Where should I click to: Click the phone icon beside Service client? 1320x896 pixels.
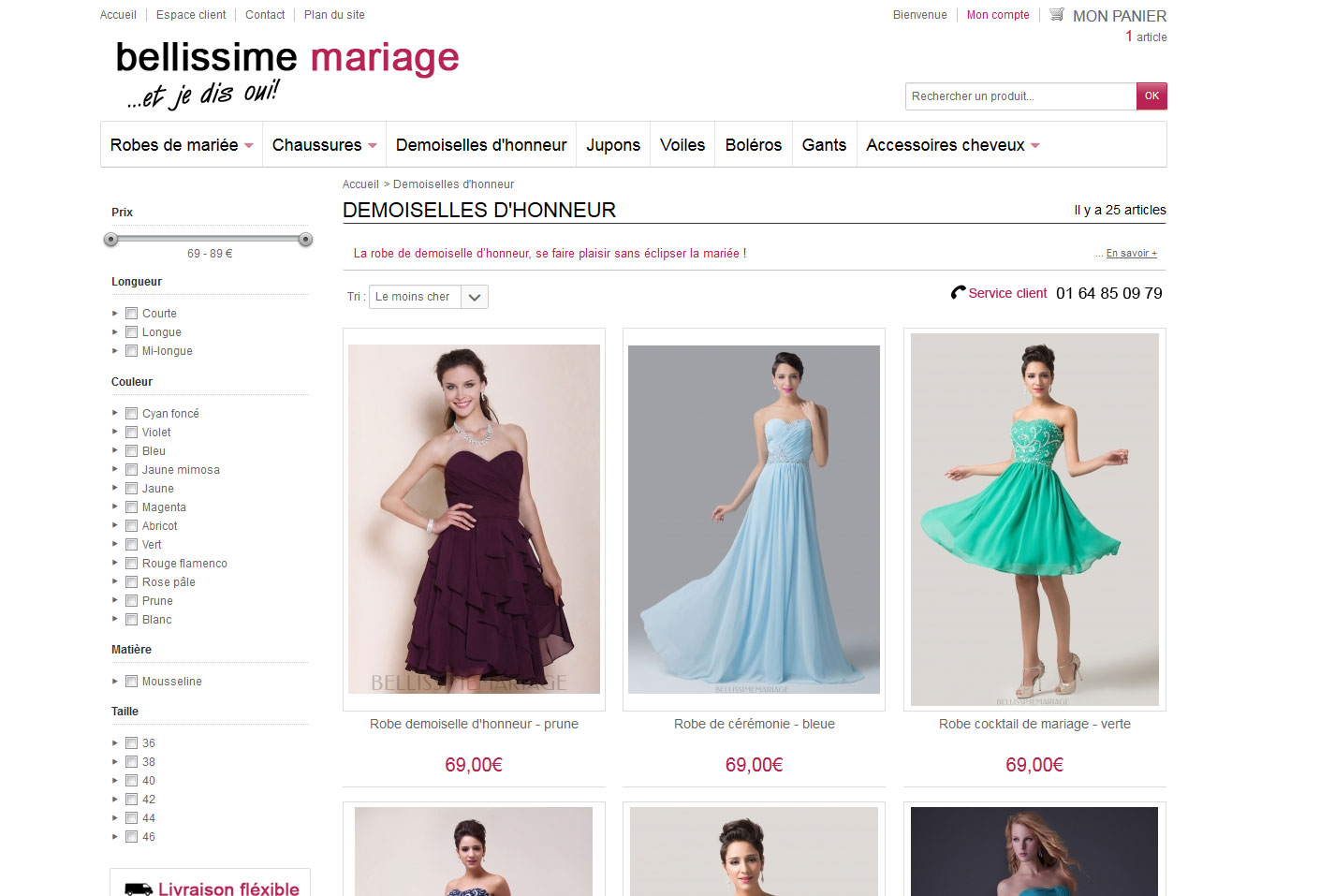958,293
